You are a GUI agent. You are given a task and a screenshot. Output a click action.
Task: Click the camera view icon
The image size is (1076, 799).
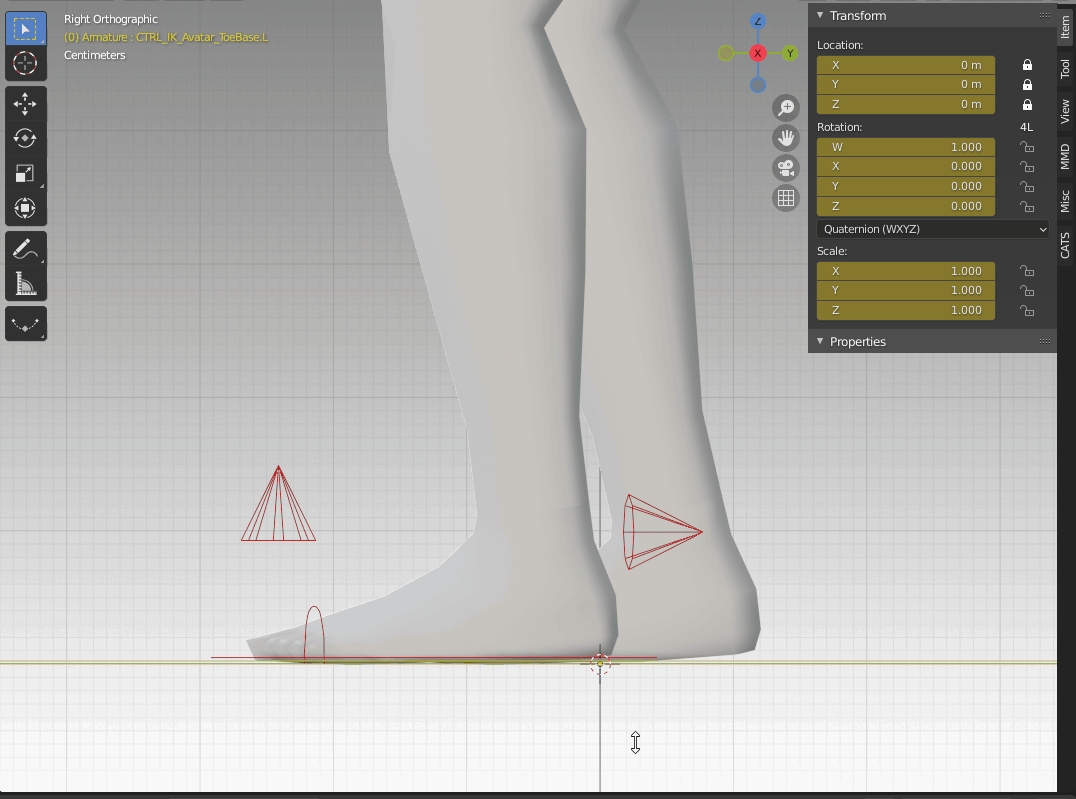pyautogui.click(x=786, y=168)
